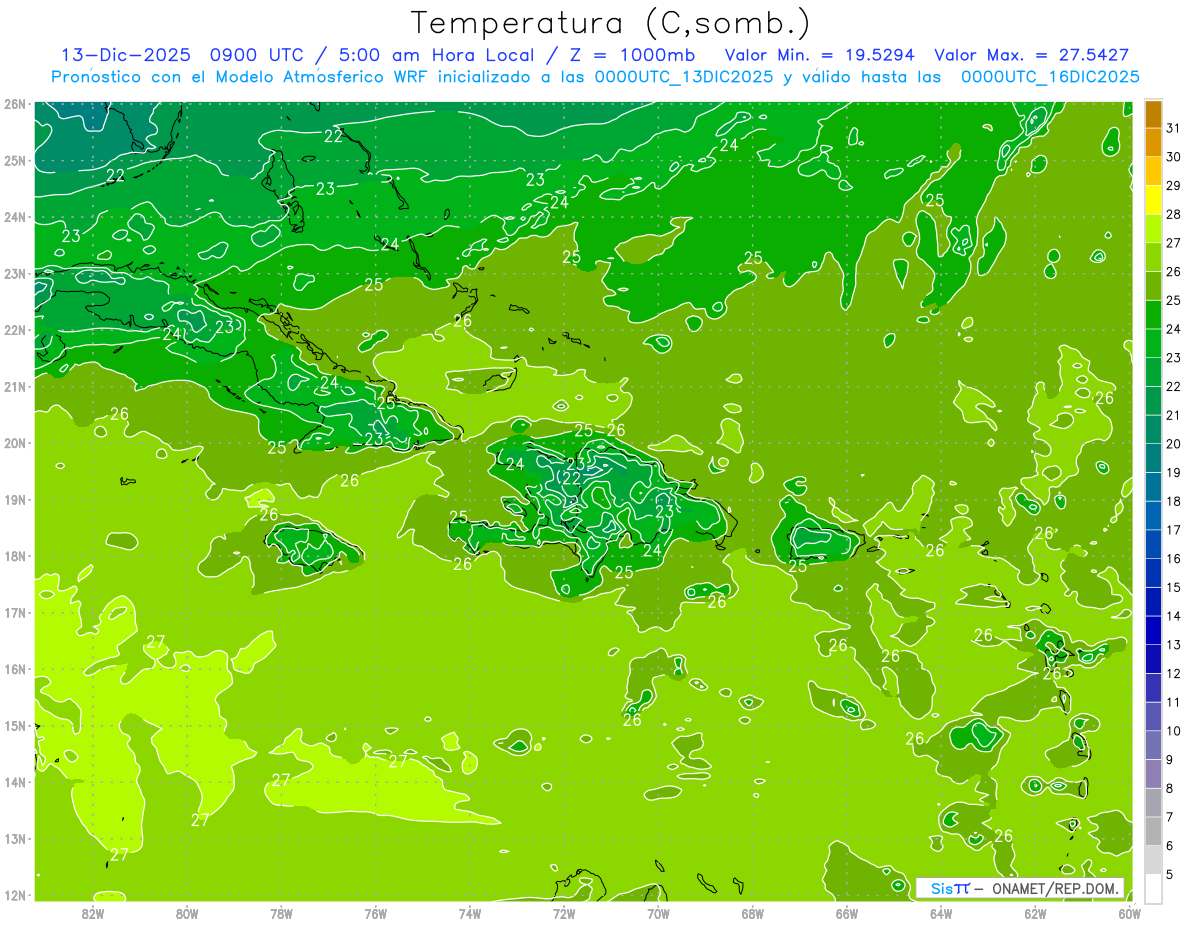
Task: Click the "23N" latitude axis label
Action: click(x=15, y=274)
